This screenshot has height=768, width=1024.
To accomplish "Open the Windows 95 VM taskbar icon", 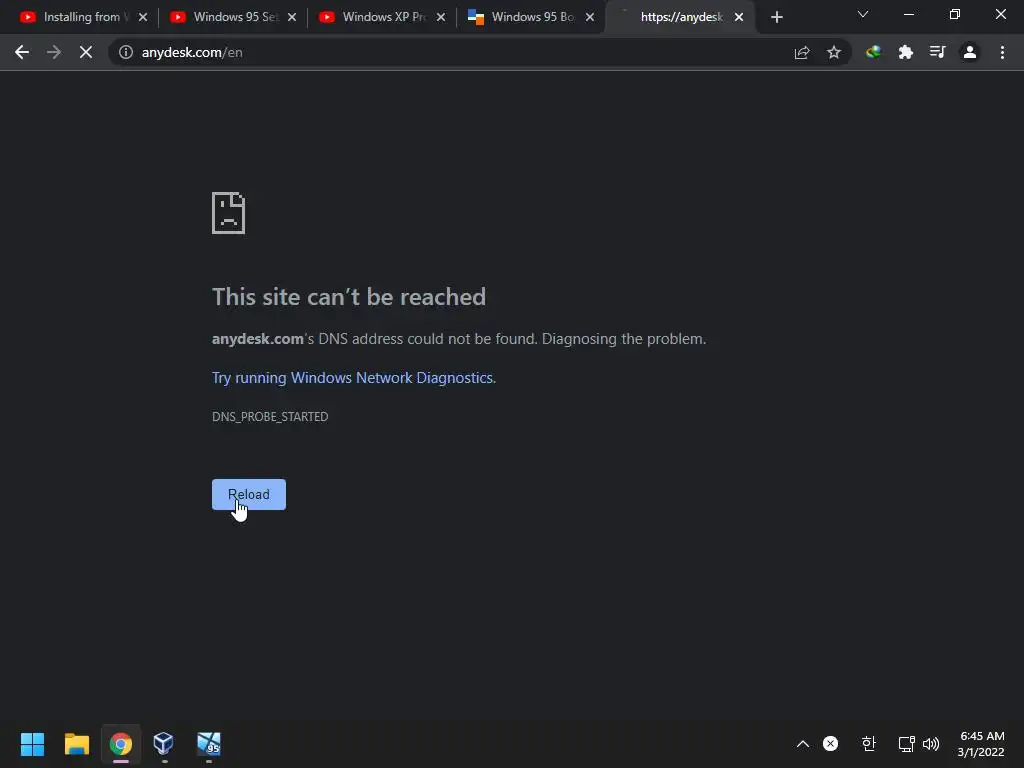I will (x=209, y=744).
